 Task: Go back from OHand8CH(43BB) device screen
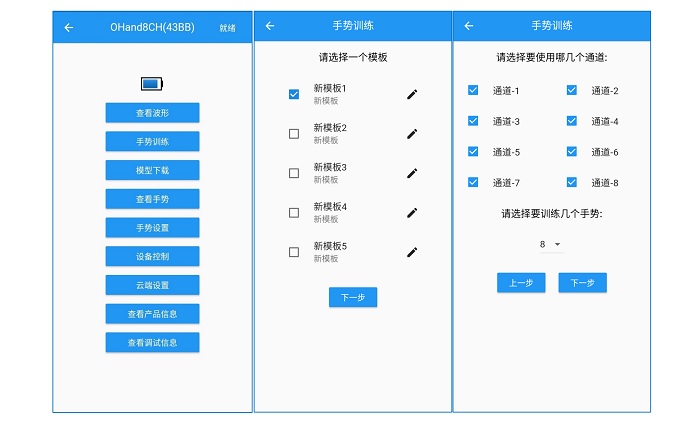[x=69, y=28]
